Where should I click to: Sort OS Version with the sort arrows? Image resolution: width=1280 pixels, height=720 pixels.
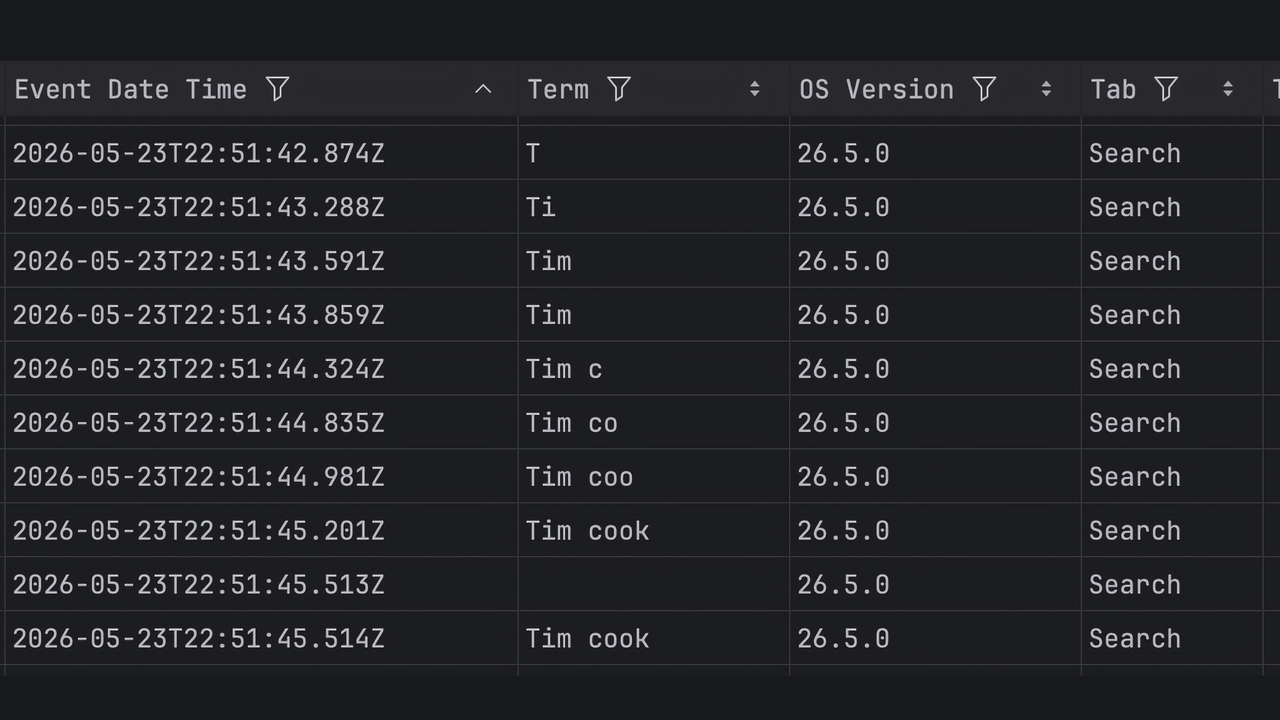click(1046, 89)
